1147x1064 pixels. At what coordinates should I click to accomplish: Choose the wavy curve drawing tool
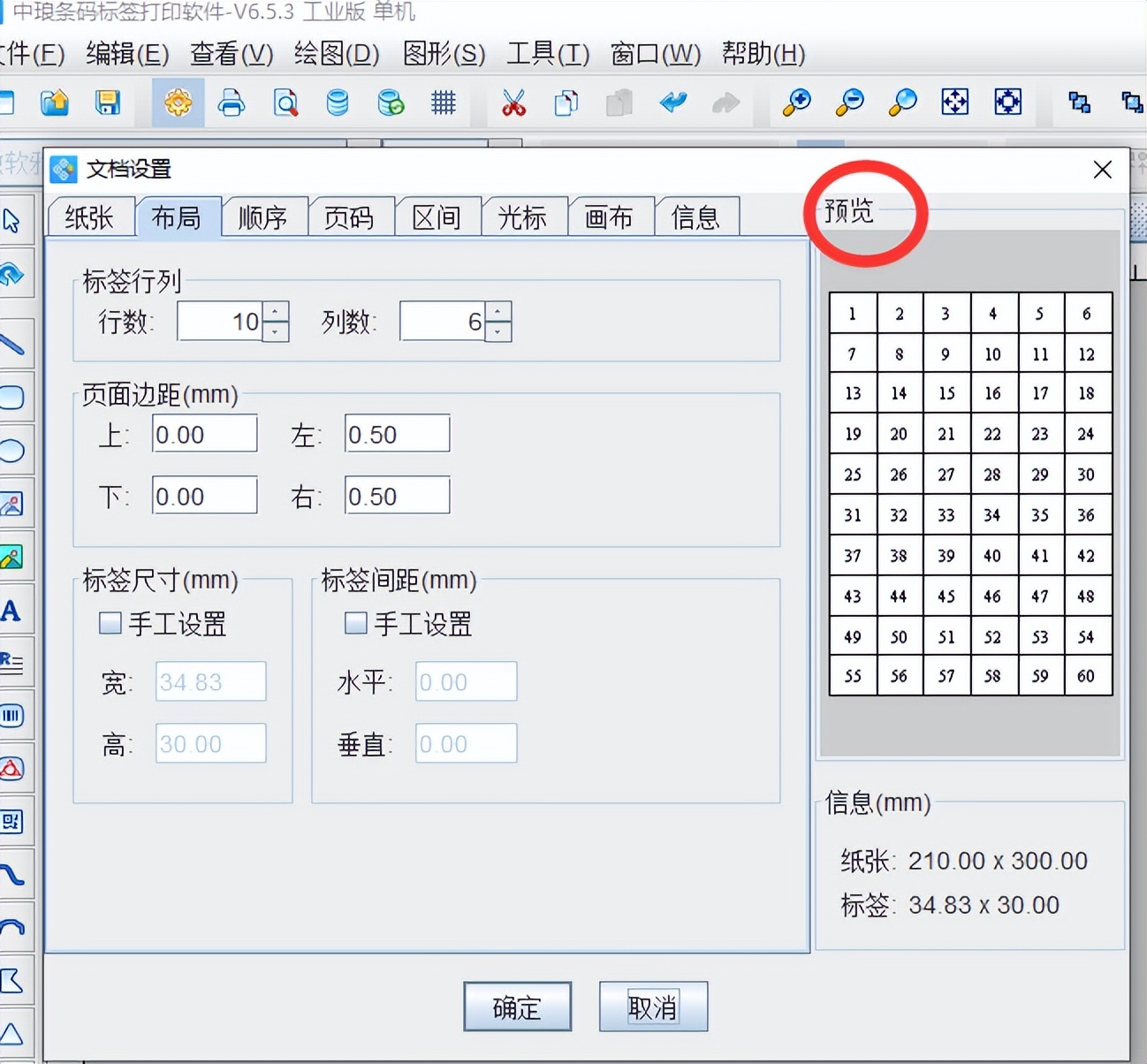click(x=12, y=875)
